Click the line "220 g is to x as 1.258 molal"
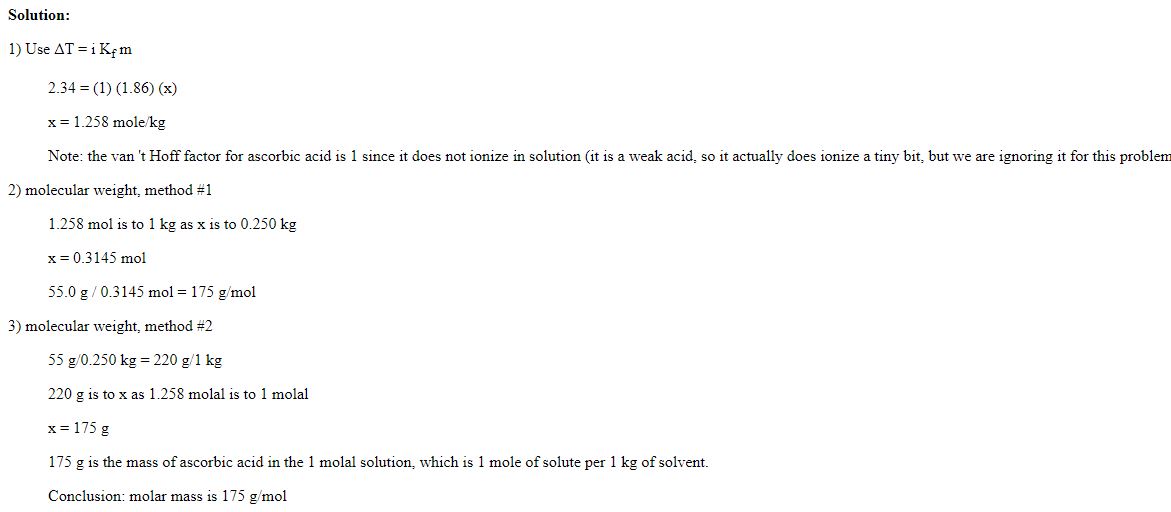The height and width of the screenshot is (512, 1171). pos(140,394)
